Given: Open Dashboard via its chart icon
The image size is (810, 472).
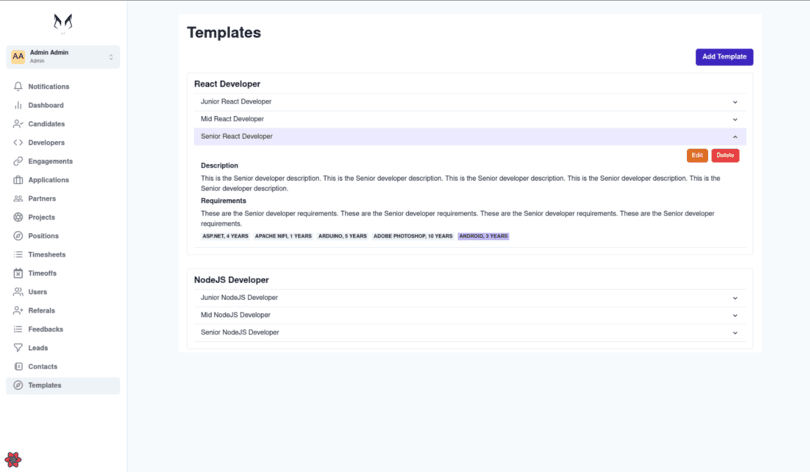Looking at the screenshot, I should point(18,105).
